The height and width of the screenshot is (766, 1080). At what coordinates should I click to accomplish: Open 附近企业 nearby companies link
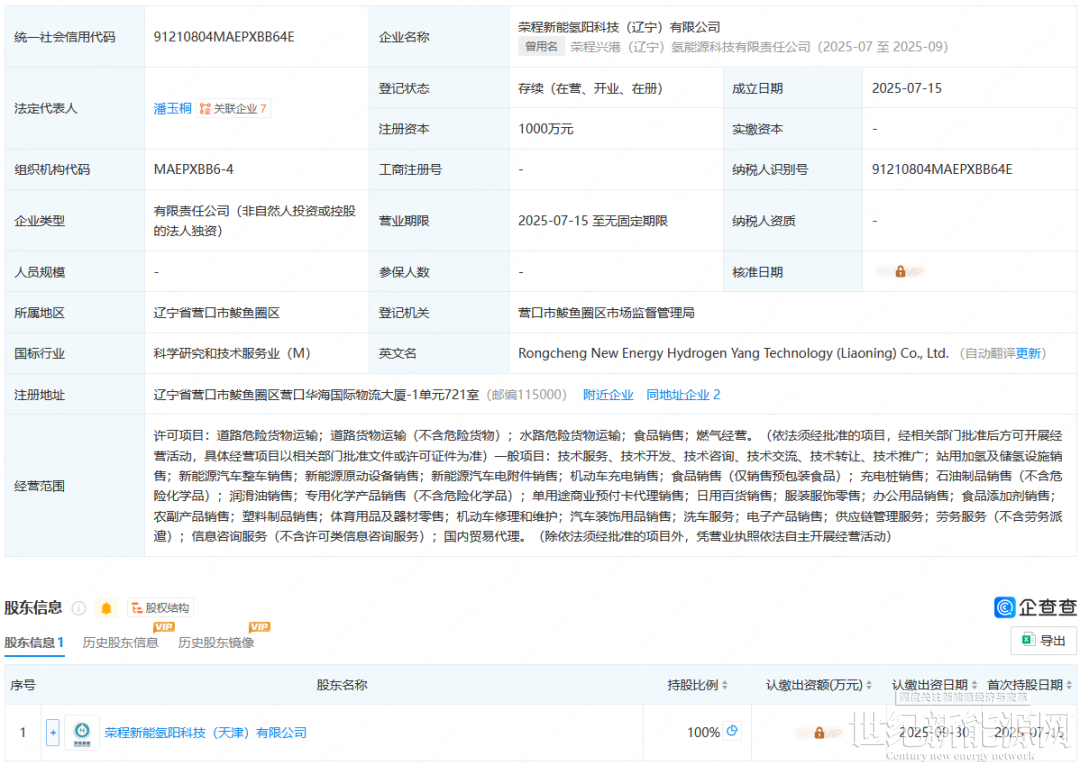pos(608,395)
